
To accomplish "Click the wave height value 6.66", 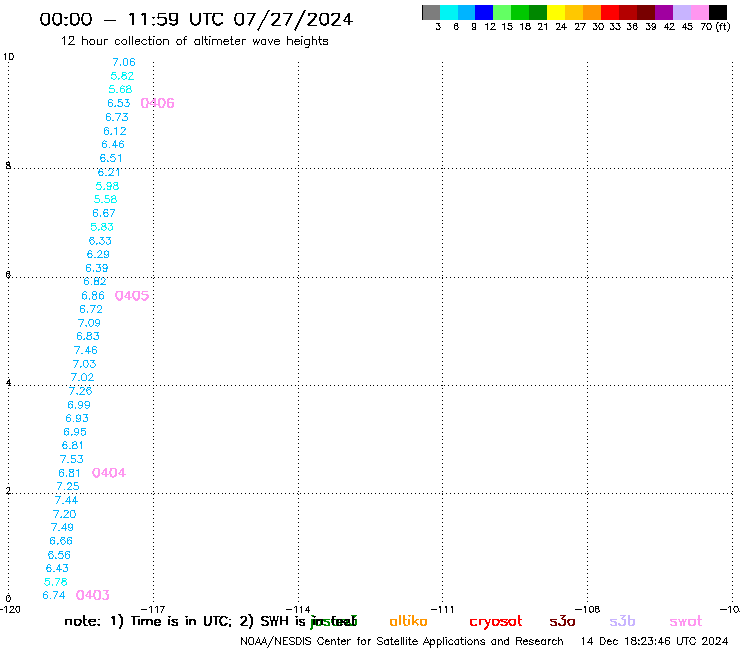I will [x=61, y=541].
